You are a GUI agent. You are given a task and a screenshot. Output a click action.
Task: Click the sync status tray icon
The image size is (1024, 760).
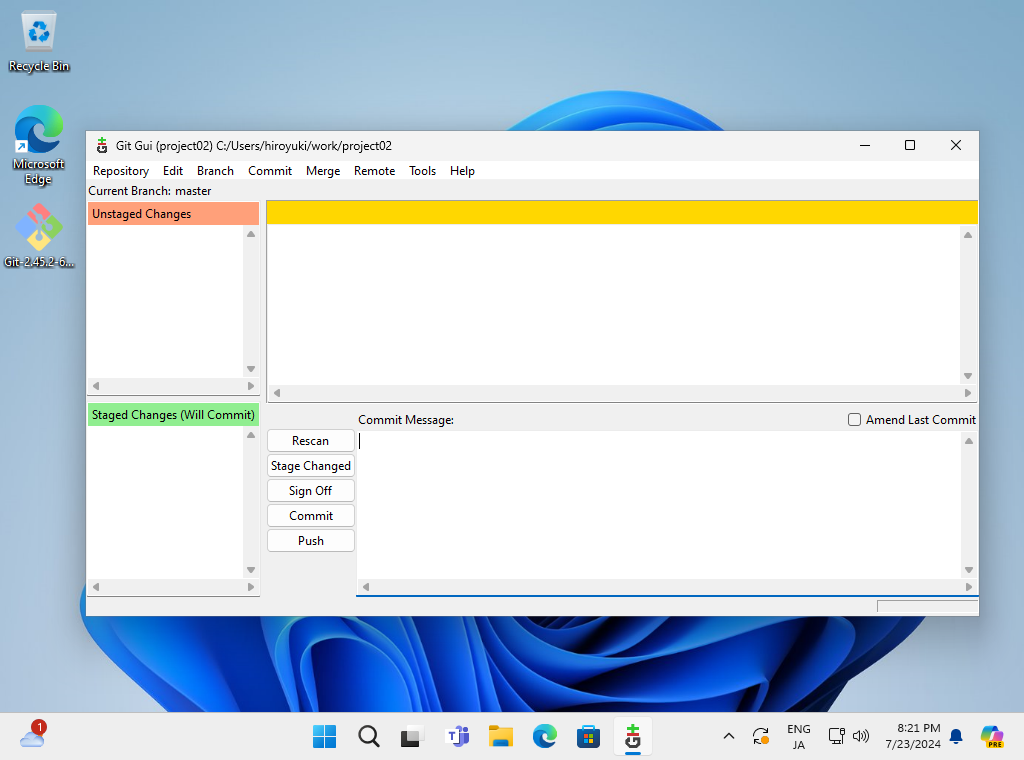[761, 736]
